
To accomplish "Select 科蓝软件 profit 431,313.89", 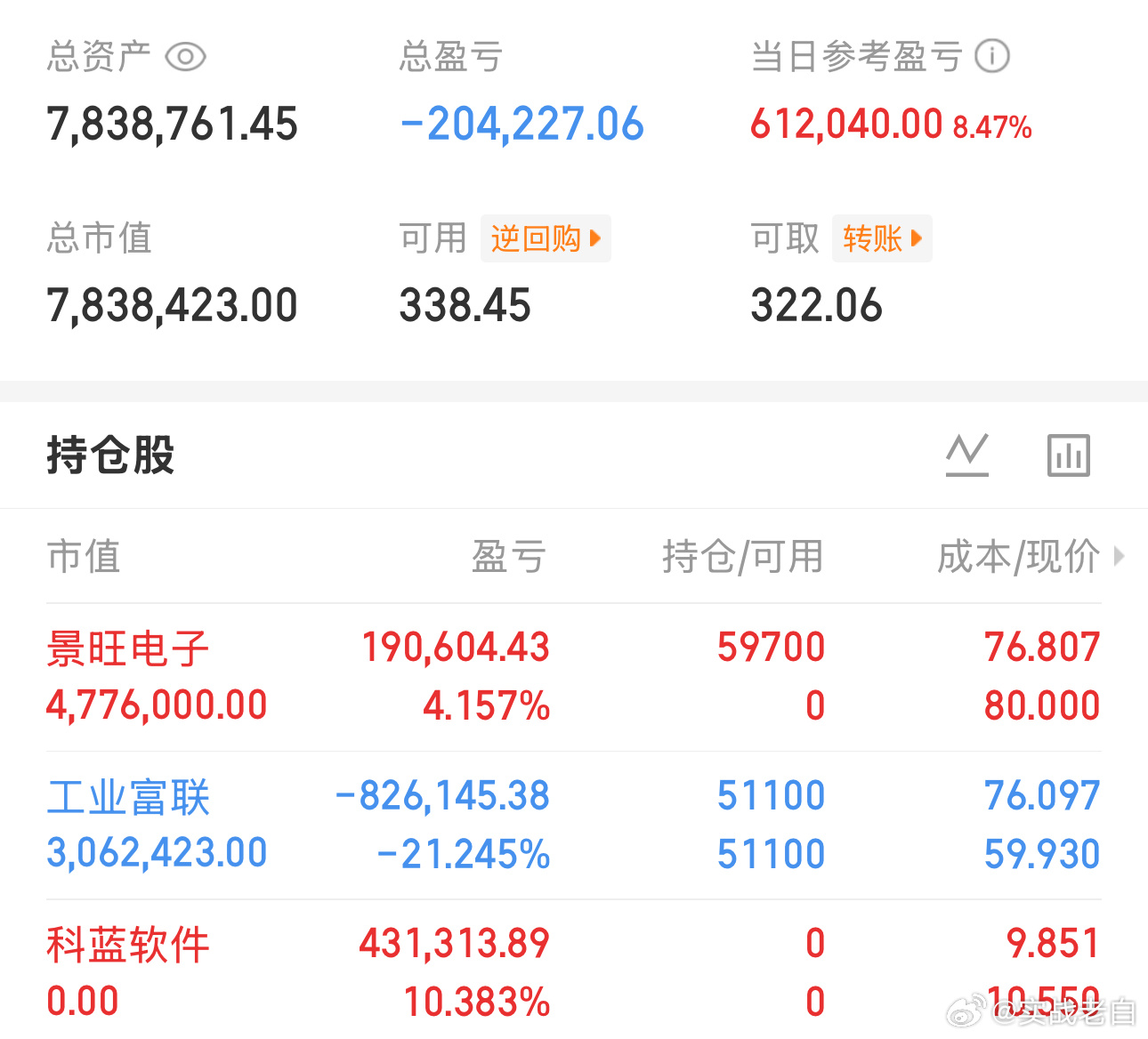I will 455,944.
